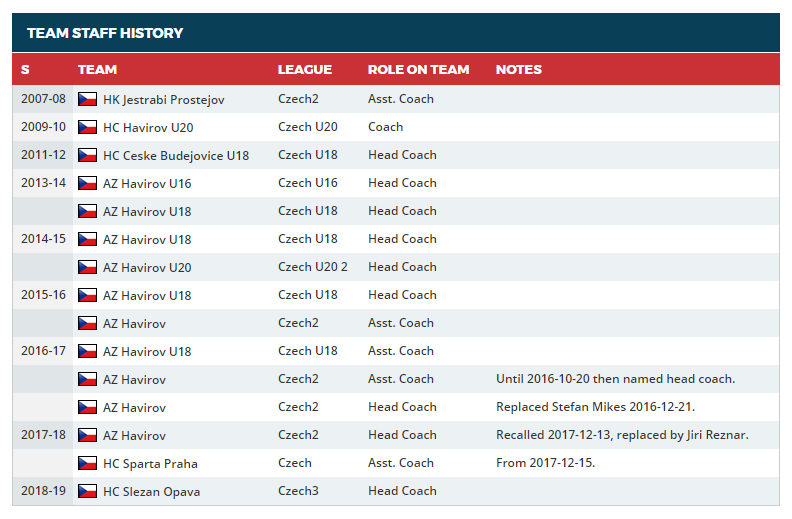
Task: Click flag icon next to HC Ceske Budejovice U18
Action: pyautogui.click(x=87, y=155)
